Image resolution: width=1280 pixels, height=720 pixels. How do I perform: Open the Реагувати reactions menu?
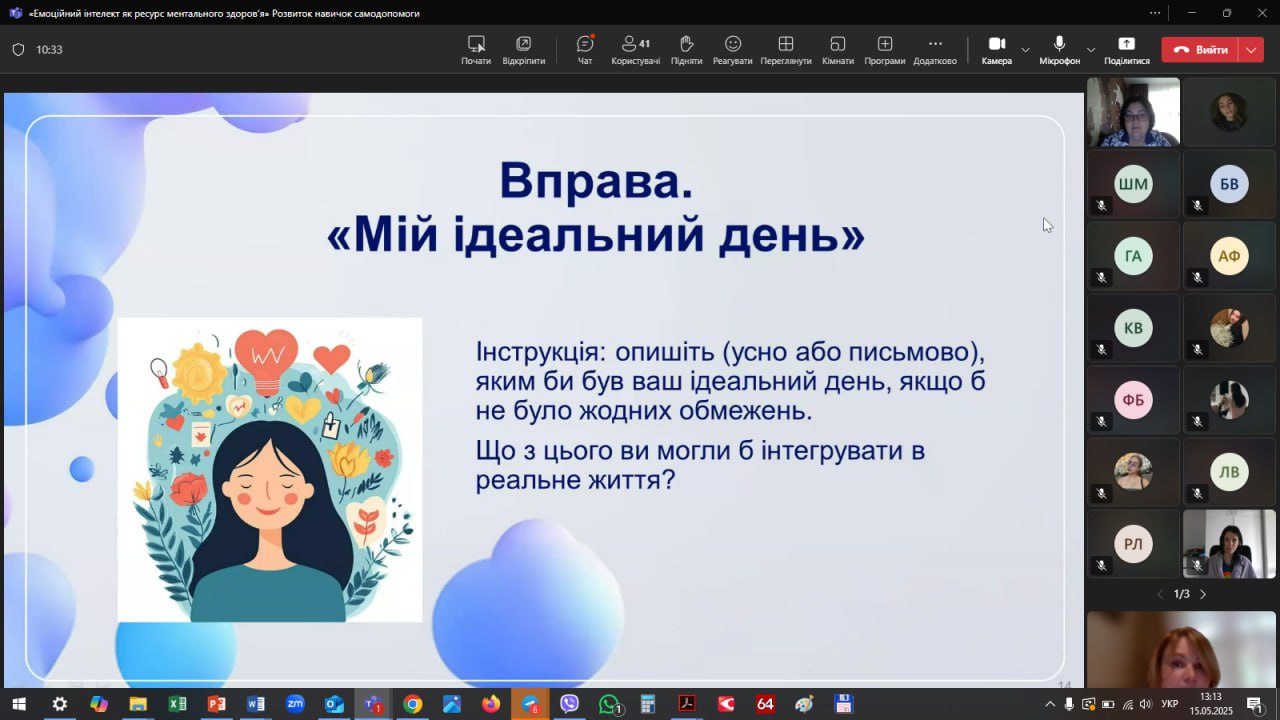click(732, 49)
